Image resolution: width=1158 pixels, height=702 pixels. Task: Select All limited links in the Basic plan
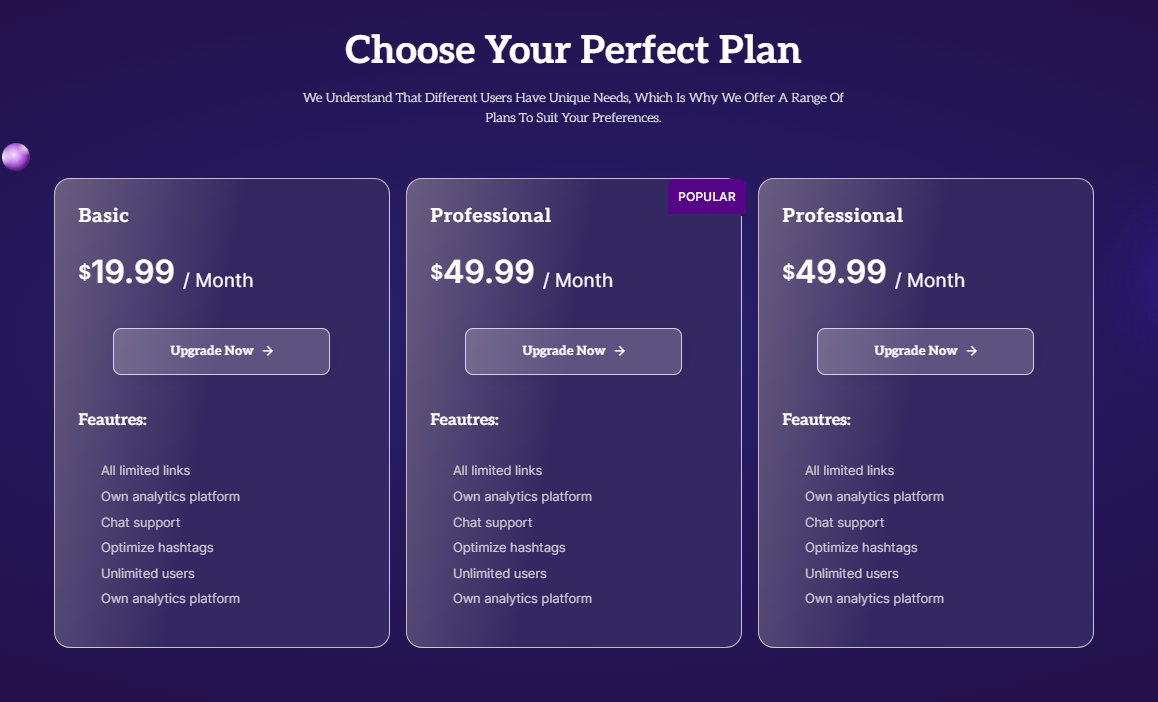click(x=145, y=471)
